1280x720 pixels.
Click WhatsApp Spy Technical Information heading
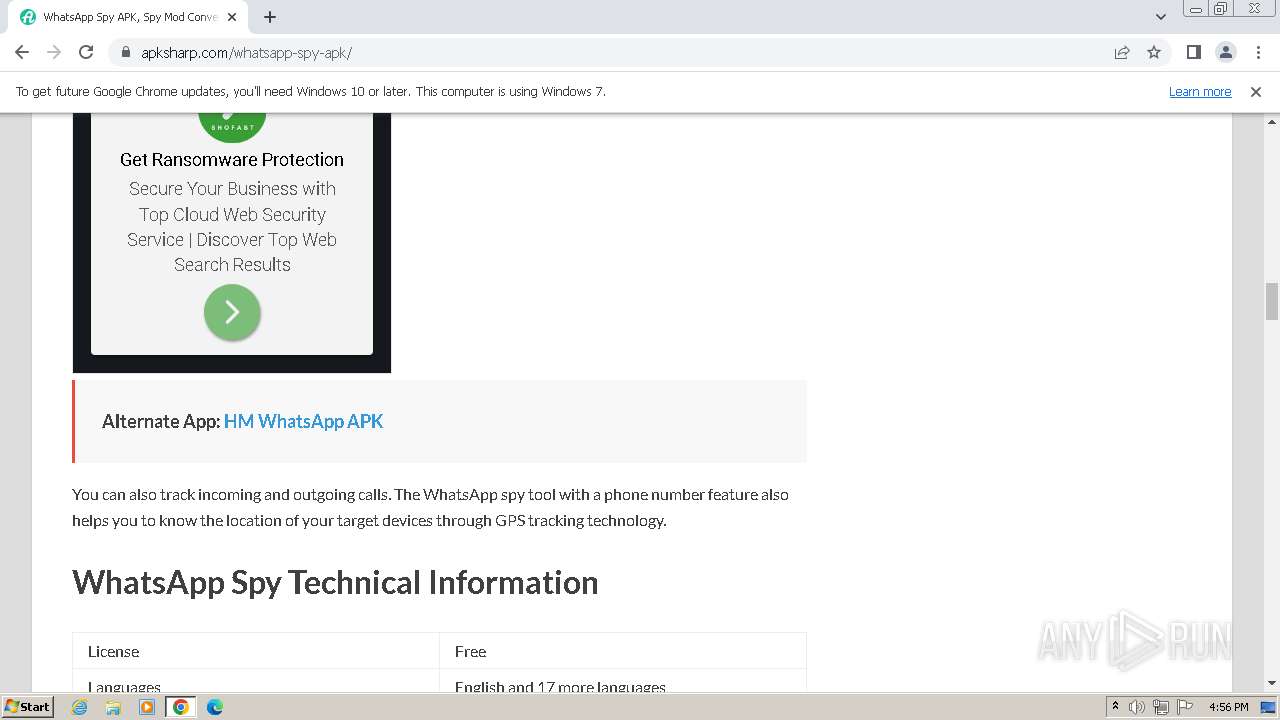[x=335, y=582]
